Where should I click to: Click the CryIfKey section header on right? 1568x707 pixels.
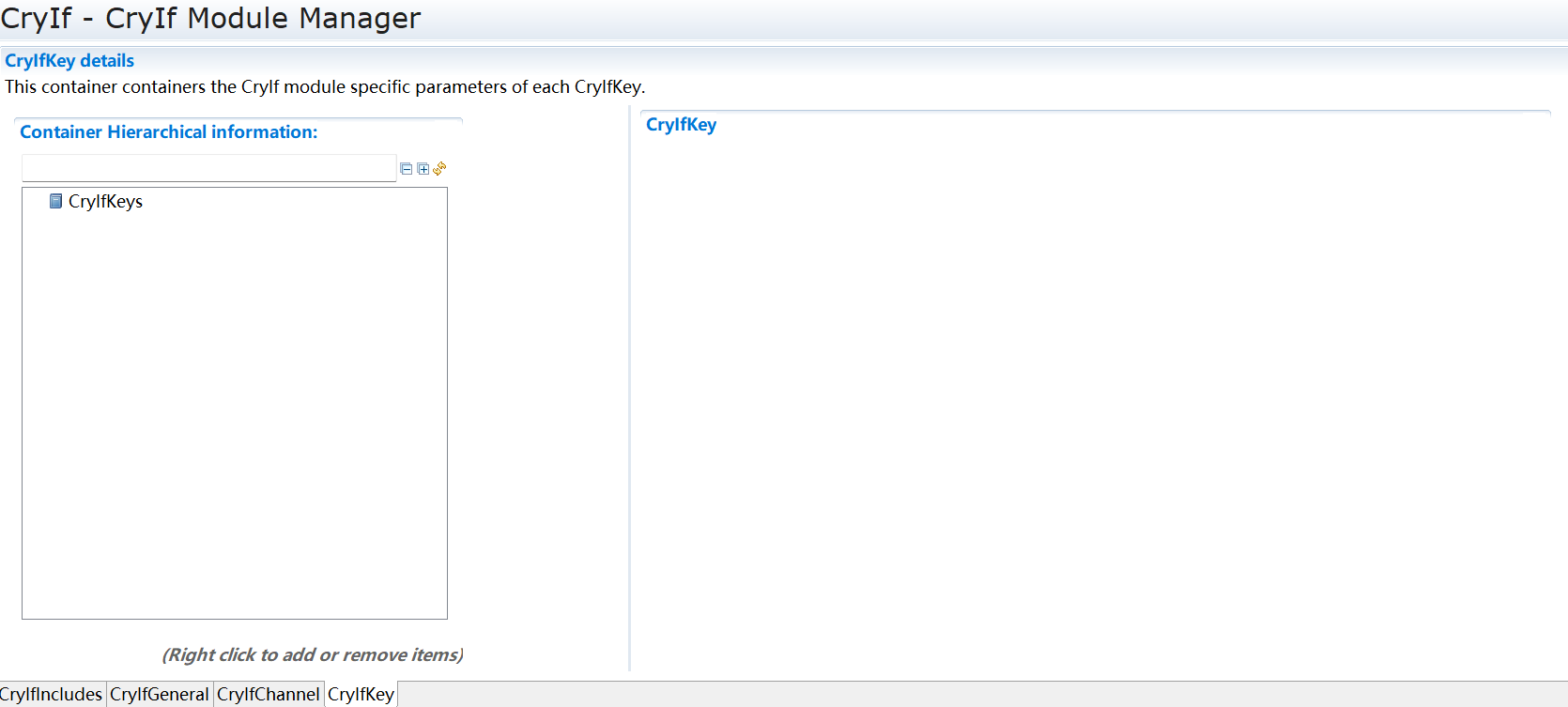click(x=681, y=124)
